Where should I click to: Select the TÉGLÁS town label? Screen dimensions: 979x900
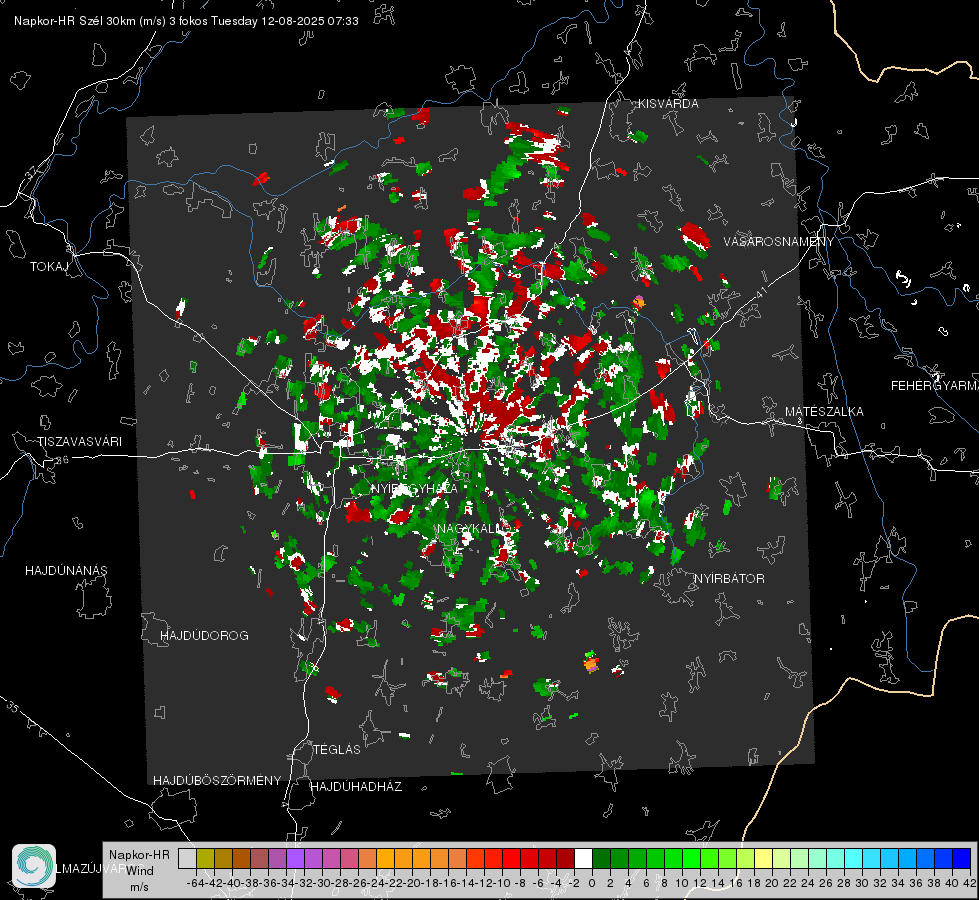[337, 750]
